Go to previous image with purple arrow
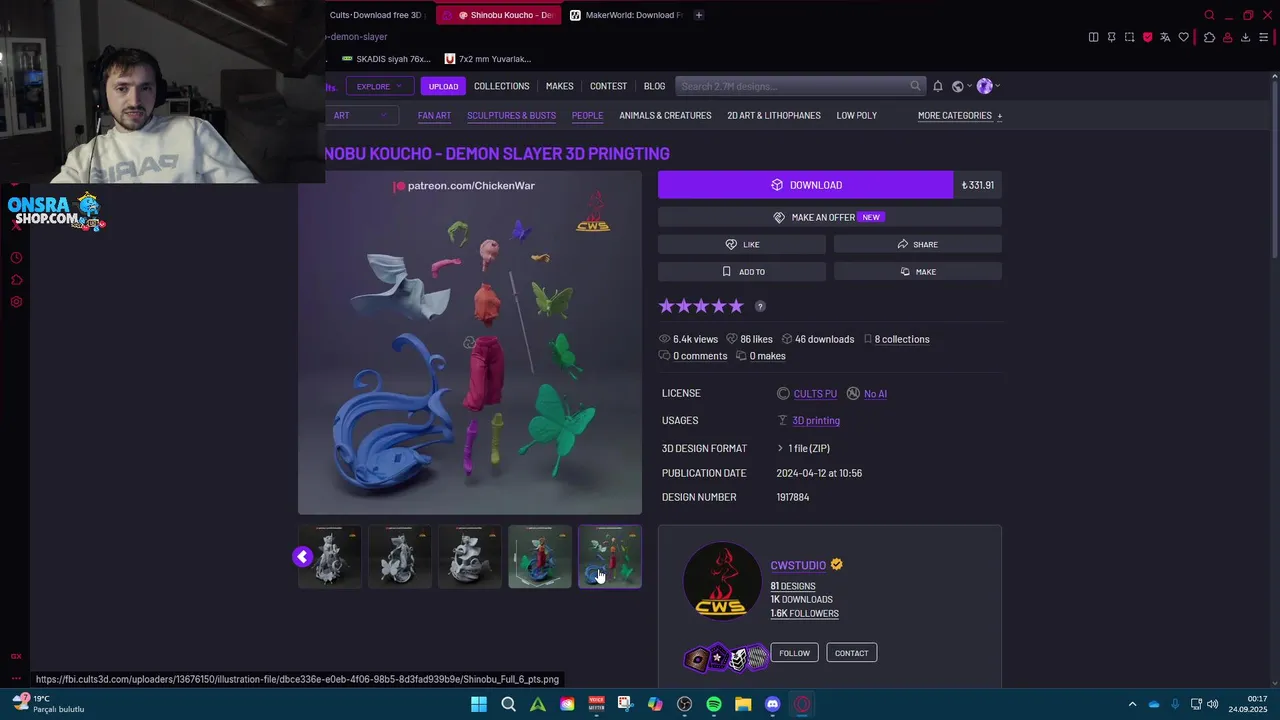This screenshot has width=1280, height=720. click(302, 557)
